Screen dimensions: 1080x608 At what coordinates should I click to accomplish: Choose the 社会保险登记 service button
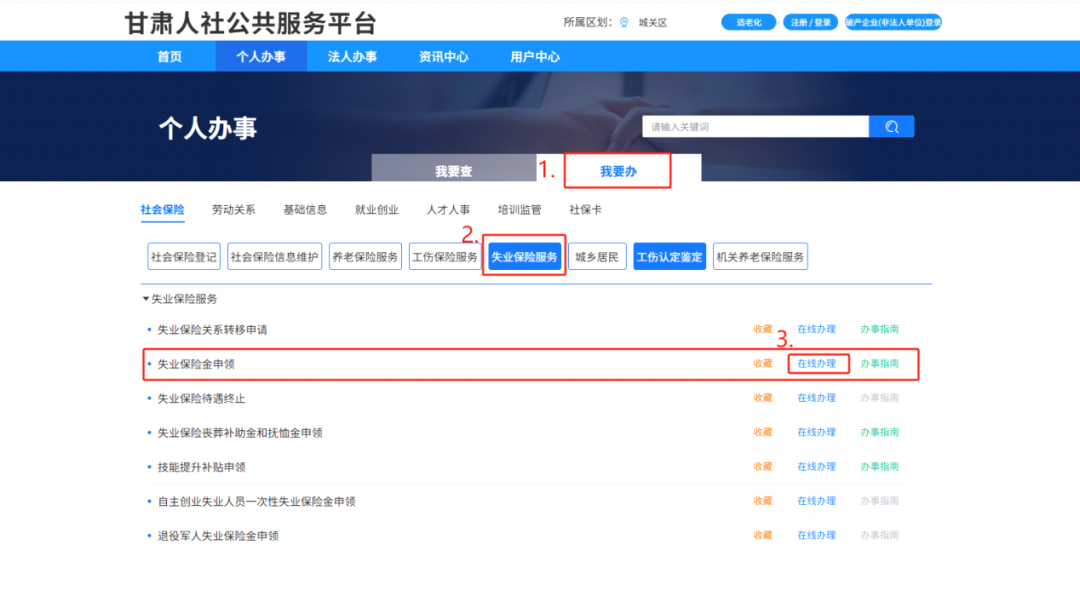click(184, 257)
